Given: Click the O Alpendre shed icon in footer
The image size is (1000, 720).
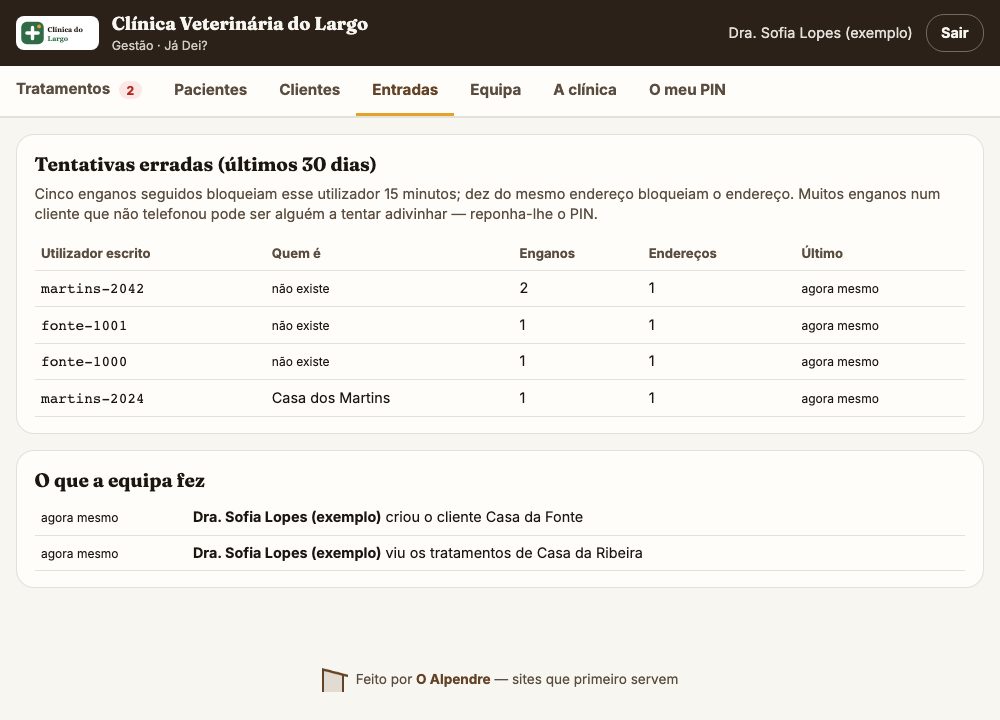Looking at the screenshot, I should [x=334, y=680].
